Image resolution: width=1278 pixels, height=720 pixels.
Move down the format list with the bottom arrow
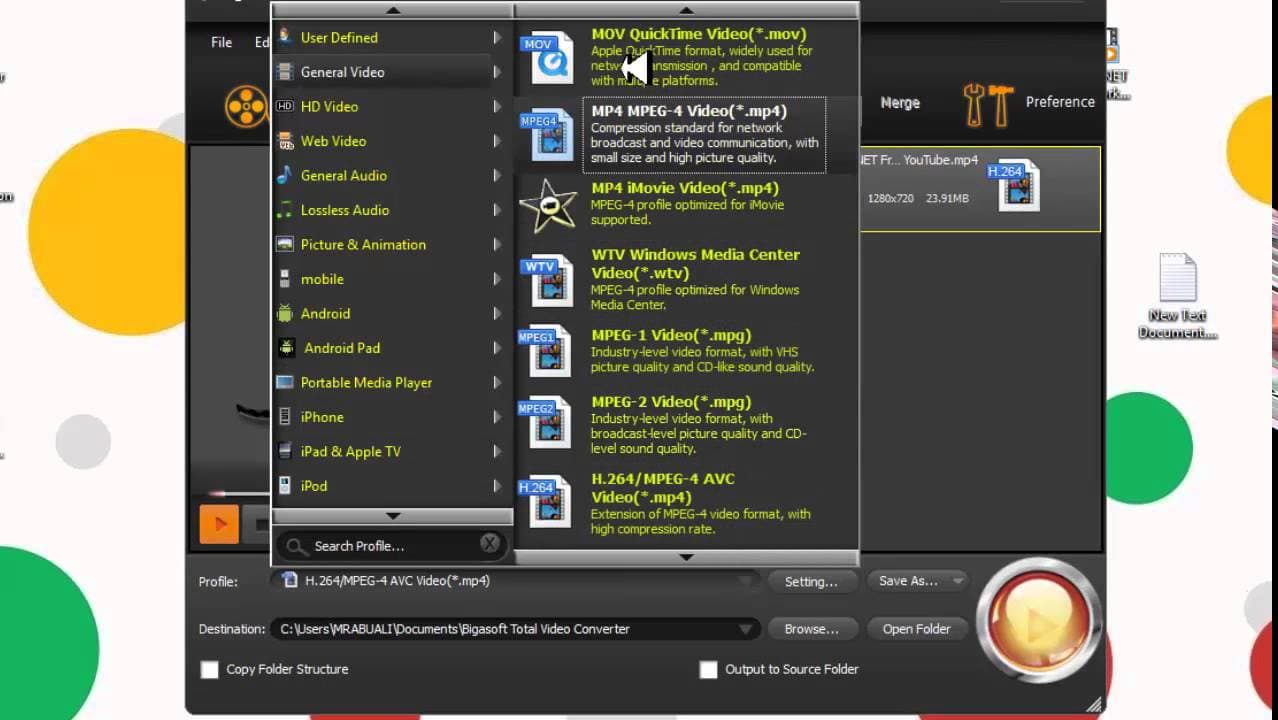pyautogui.click(x=686, y=557)
